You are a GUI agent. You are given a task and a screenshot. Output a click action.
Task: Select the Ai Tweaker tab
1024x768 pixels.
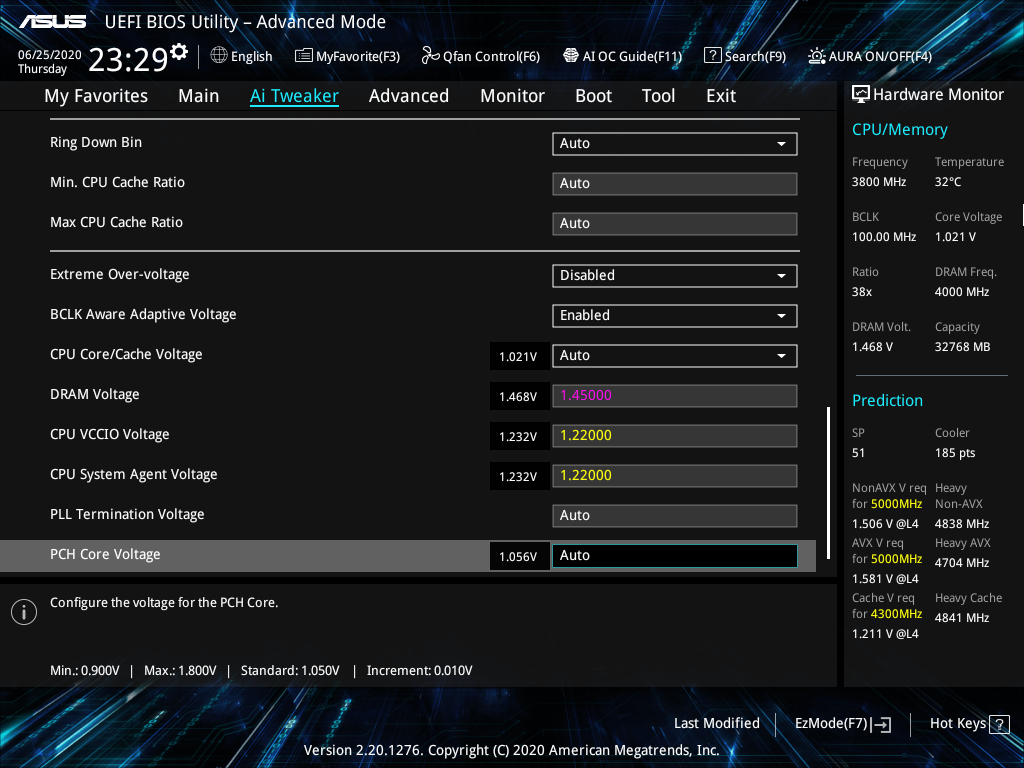tap(295, 96)
